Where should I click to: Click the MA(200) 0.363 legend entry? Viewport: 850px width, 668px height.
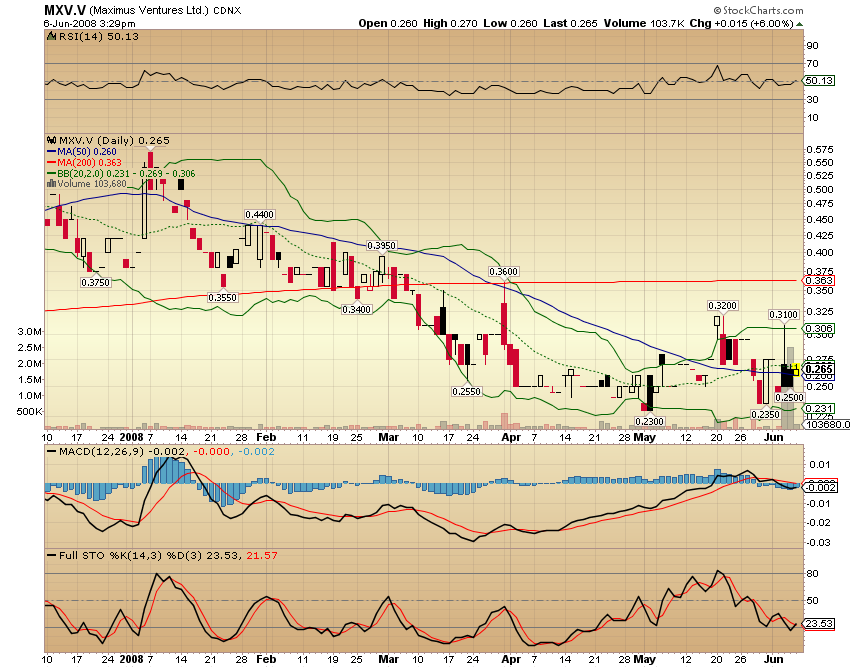(84, 163)
